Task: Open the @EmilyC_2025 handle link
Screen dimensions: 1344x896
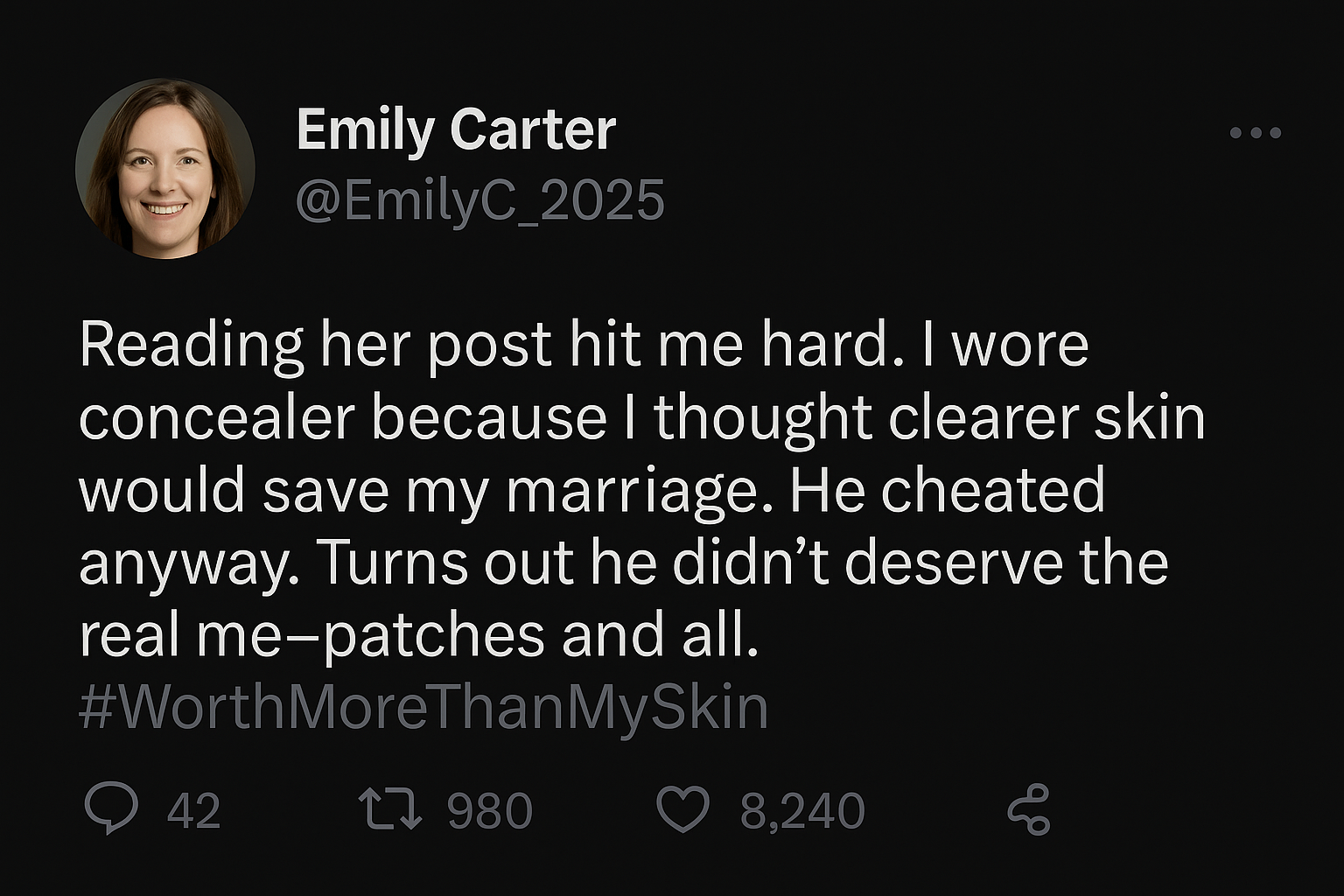Action: 480,200
